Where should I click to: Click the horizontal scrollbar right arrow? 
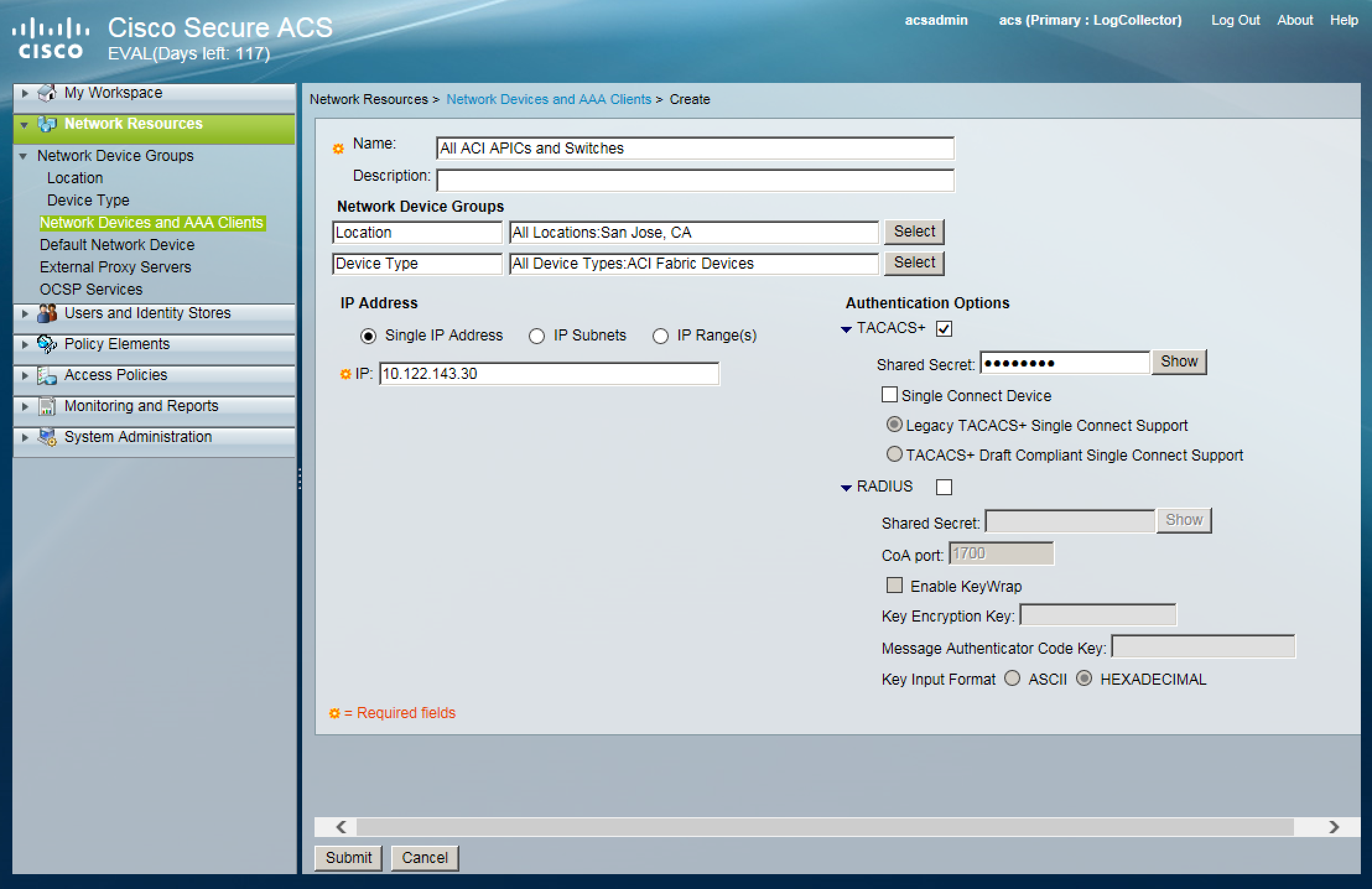[1334, 827]
